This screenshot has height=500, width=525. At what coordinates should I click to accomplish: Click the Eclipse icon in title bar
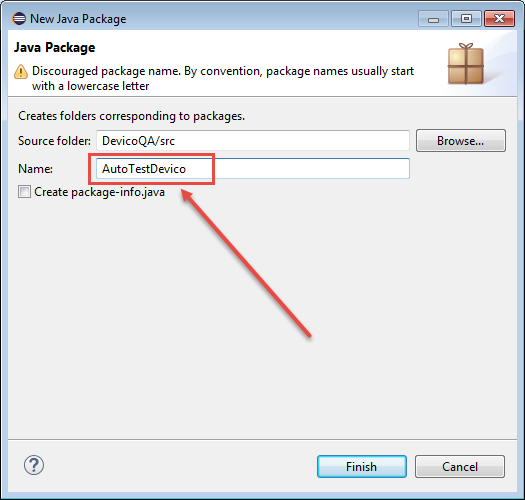pyautogui.click(x=19, y=18)
